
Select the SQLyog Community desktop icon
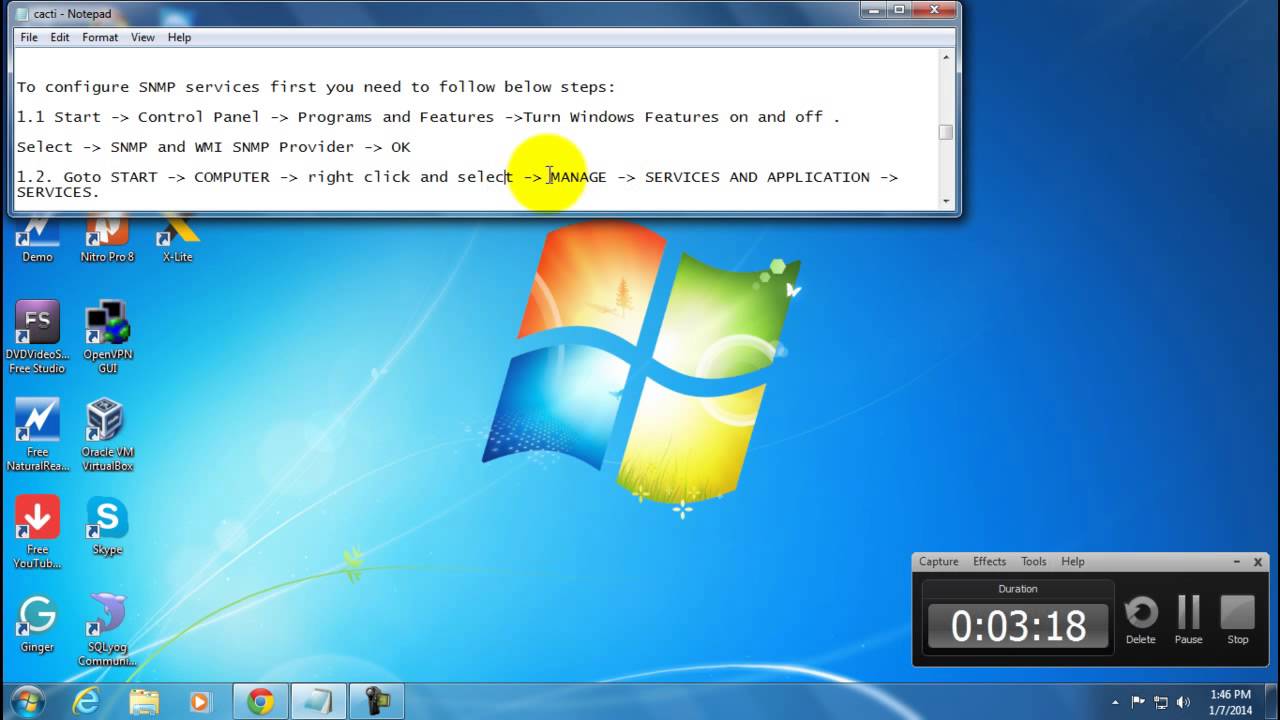point(107,630)
